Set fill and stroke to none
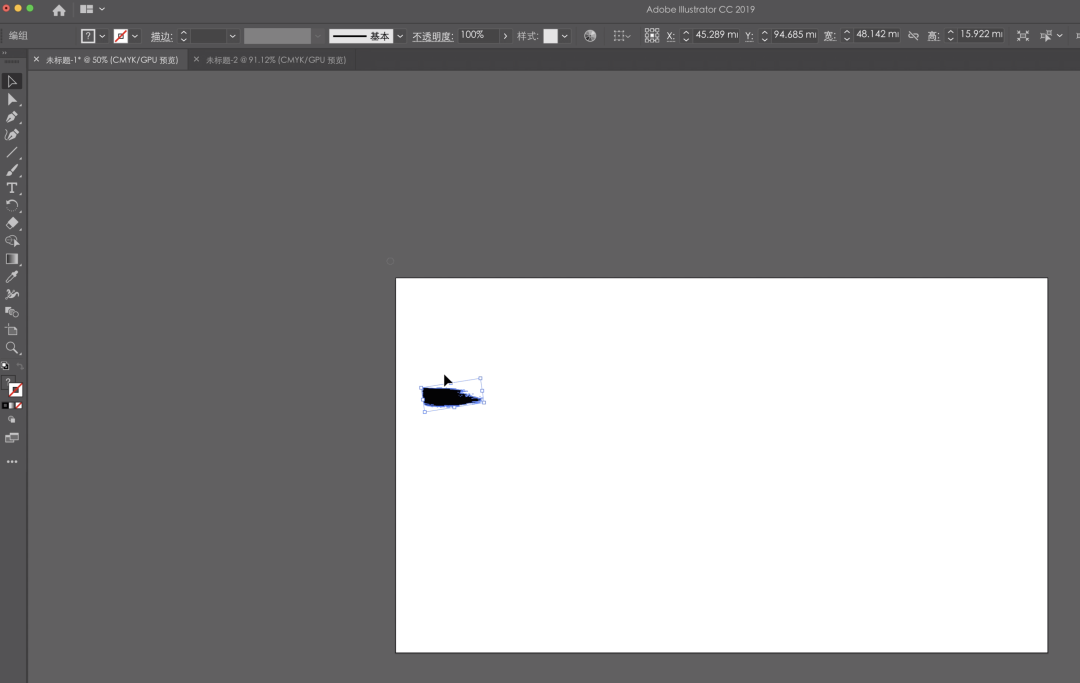This screenshot has width=1080, height=683. 19,405
